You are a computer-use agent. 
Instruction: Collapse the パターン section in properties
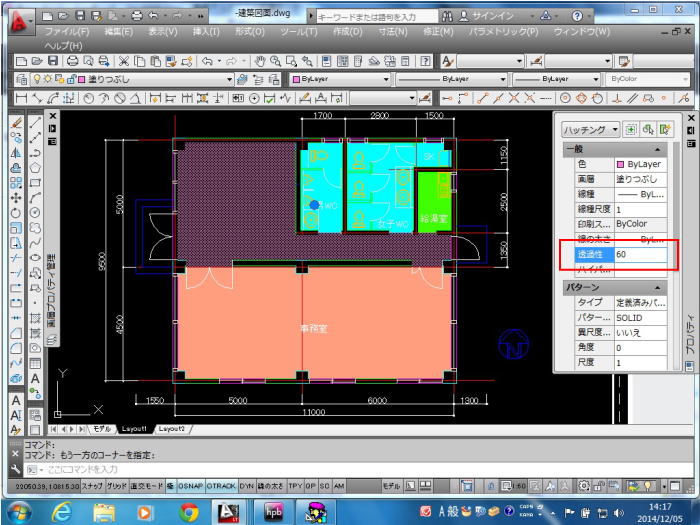658,288
